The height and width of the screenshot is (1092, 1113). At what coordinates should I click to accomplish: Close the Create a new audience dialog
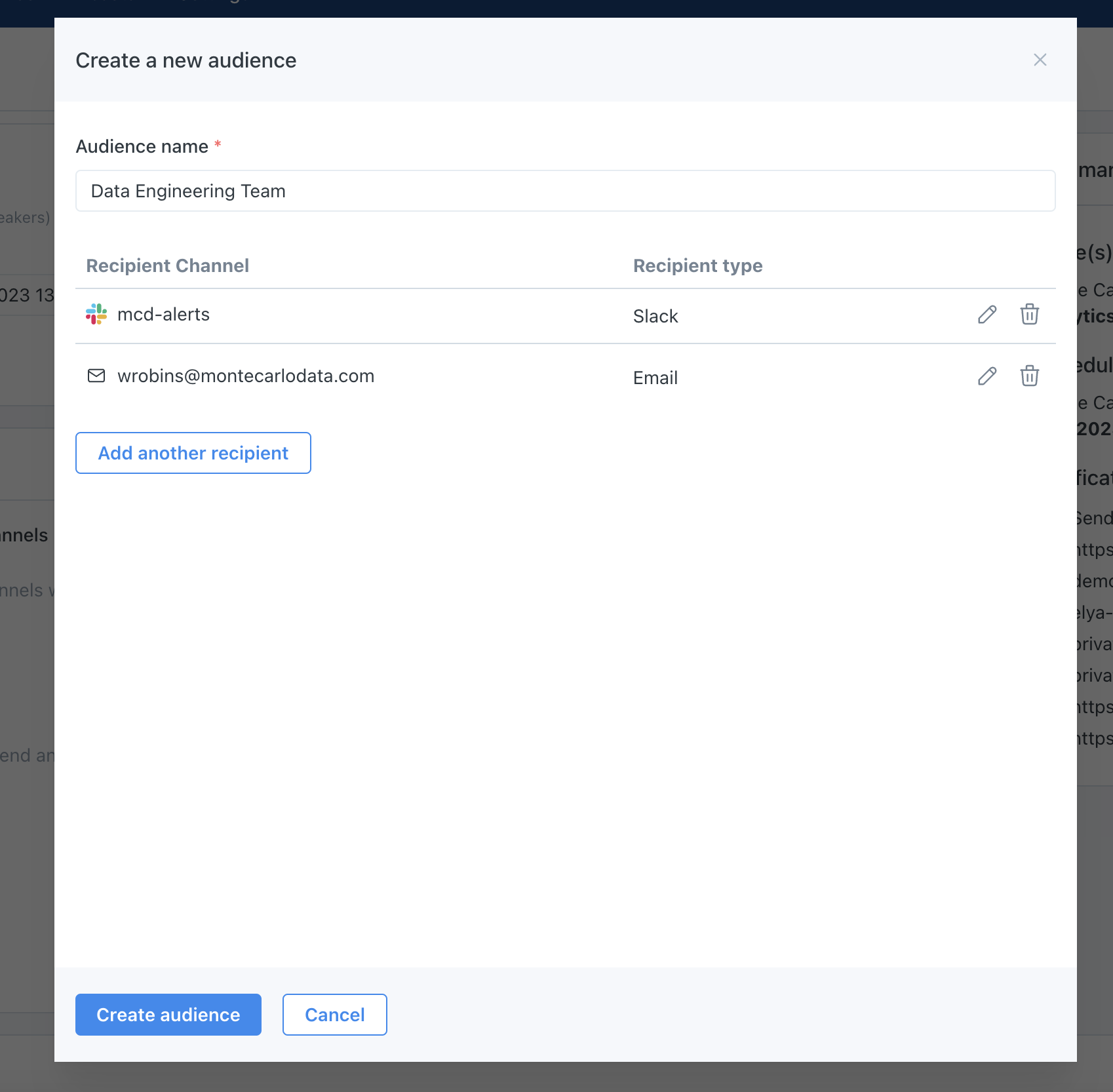(x=1040, y=60)
